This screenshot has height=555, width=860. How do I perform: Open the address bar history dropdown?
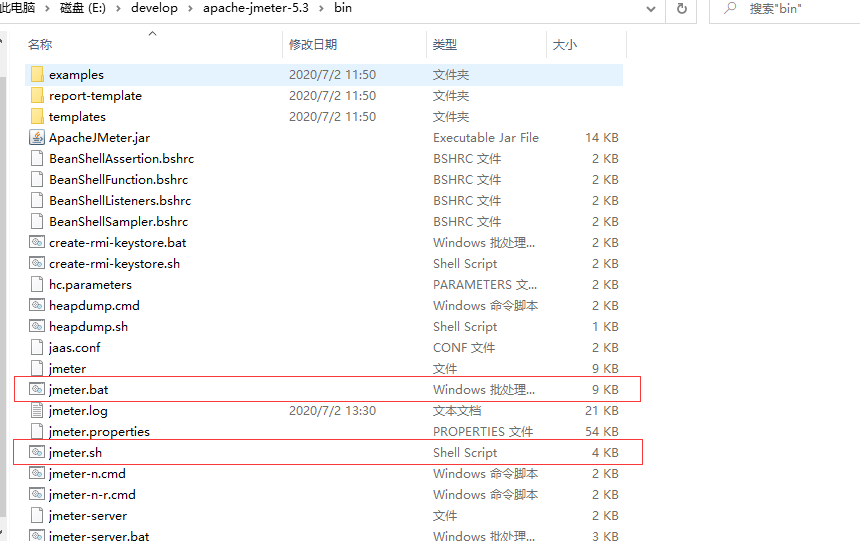tap(651, 9)
